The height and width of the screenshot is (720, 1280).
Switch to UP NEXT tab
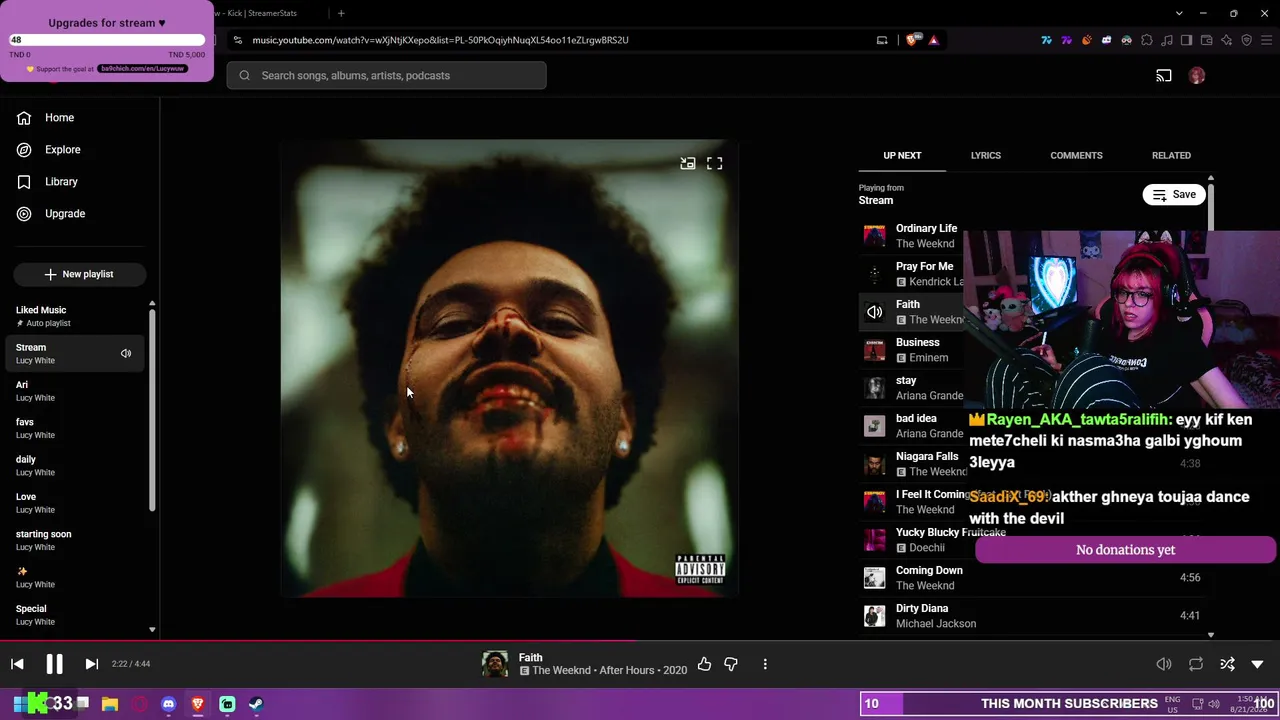(902, 156)
